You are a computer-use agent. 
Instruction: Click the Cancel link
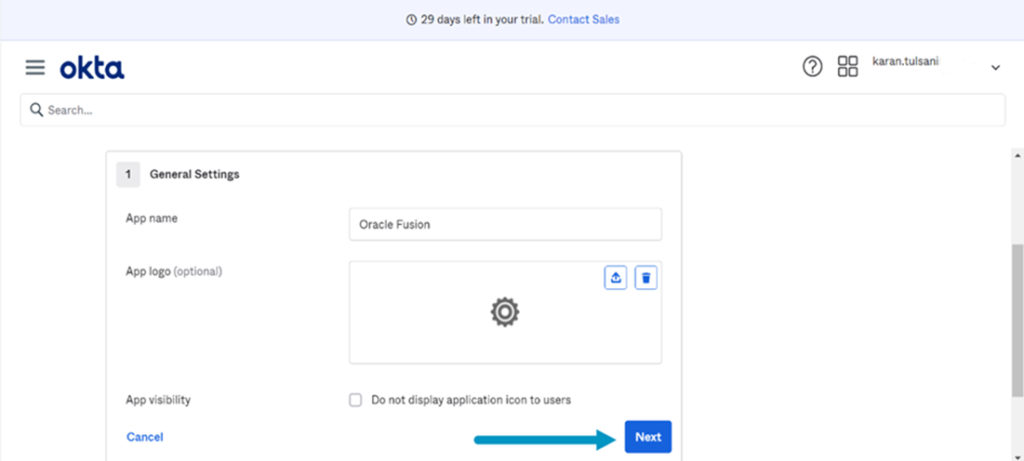[145, 437]
